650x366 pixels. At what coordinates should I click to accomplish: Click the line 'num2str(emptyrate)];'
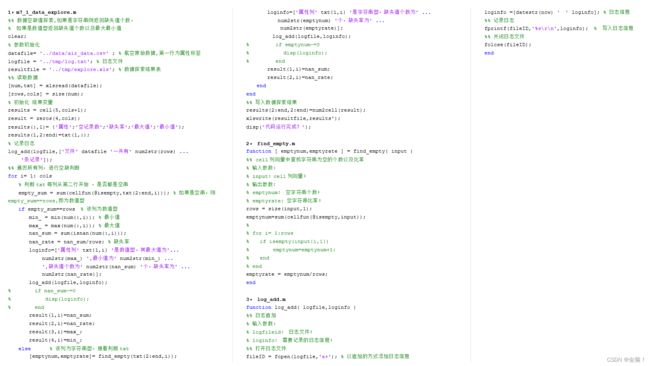pos(311,28)
